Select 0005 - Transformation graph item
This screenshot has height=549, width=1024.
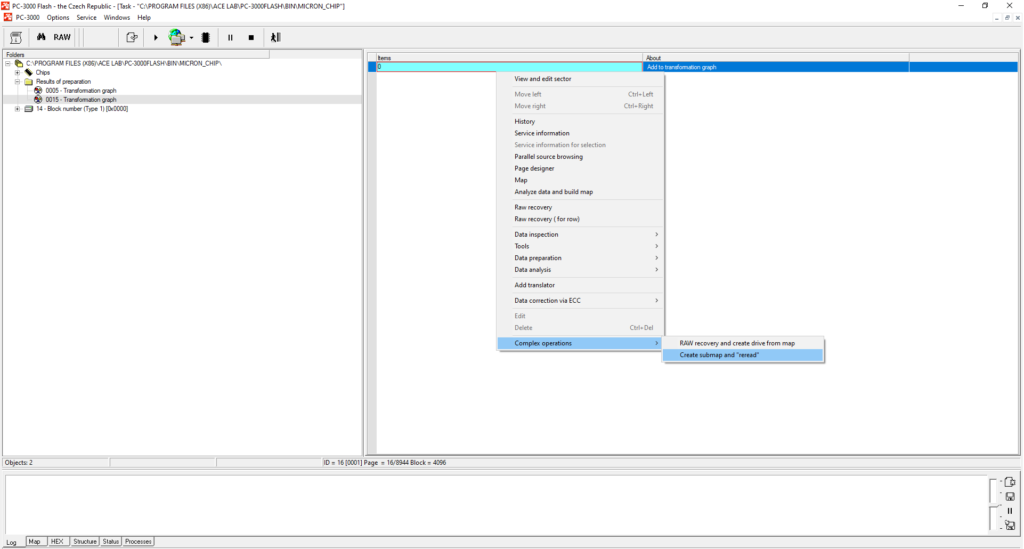80,91
